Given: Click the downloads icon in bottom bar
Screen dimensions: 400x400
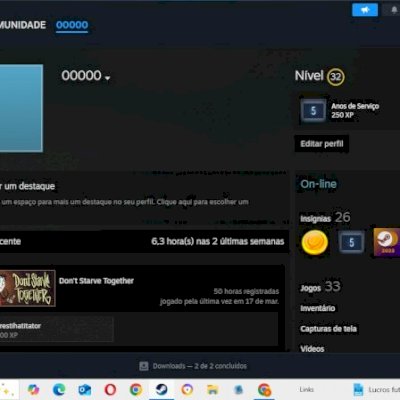Looking at the screenshot, I should tap(144, 366).
